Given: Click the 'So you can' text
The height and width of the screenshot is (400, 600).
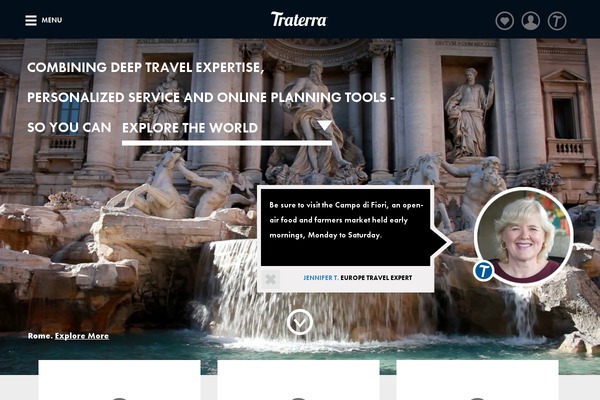Looking at the screenshot, I should pos(69,127).
